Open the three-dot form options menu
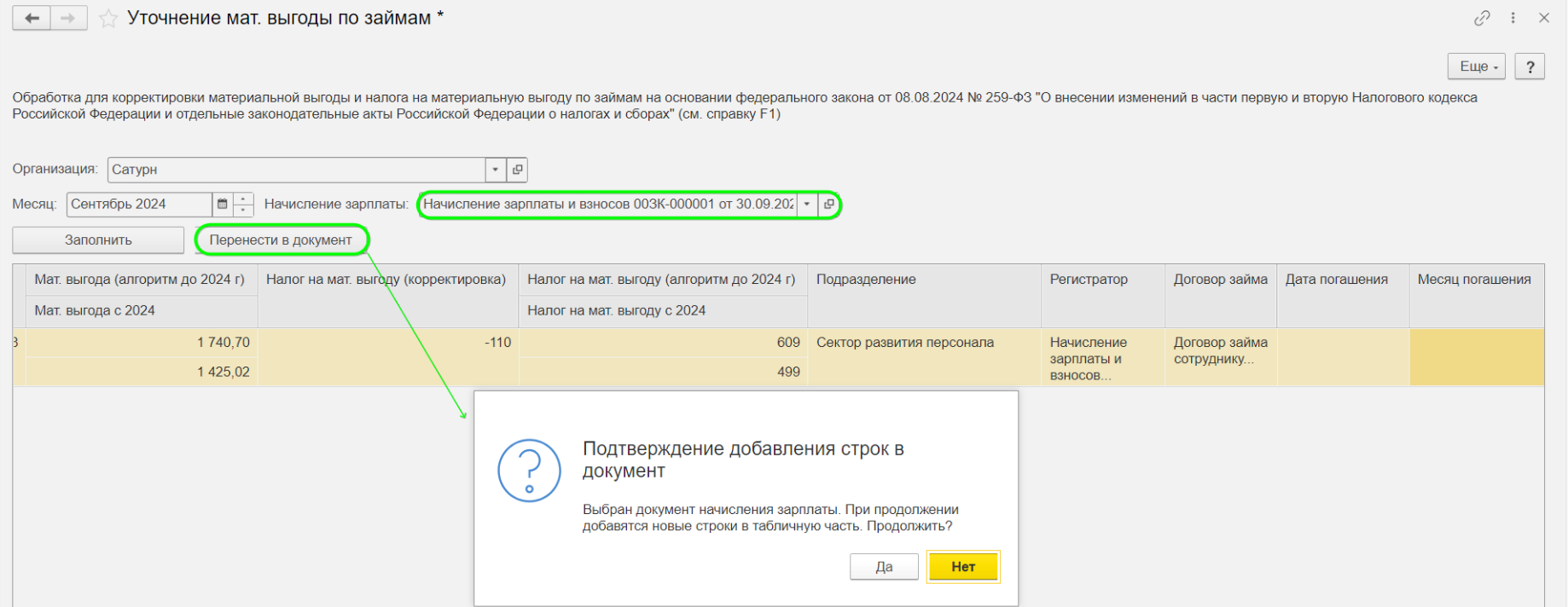 1513,18
